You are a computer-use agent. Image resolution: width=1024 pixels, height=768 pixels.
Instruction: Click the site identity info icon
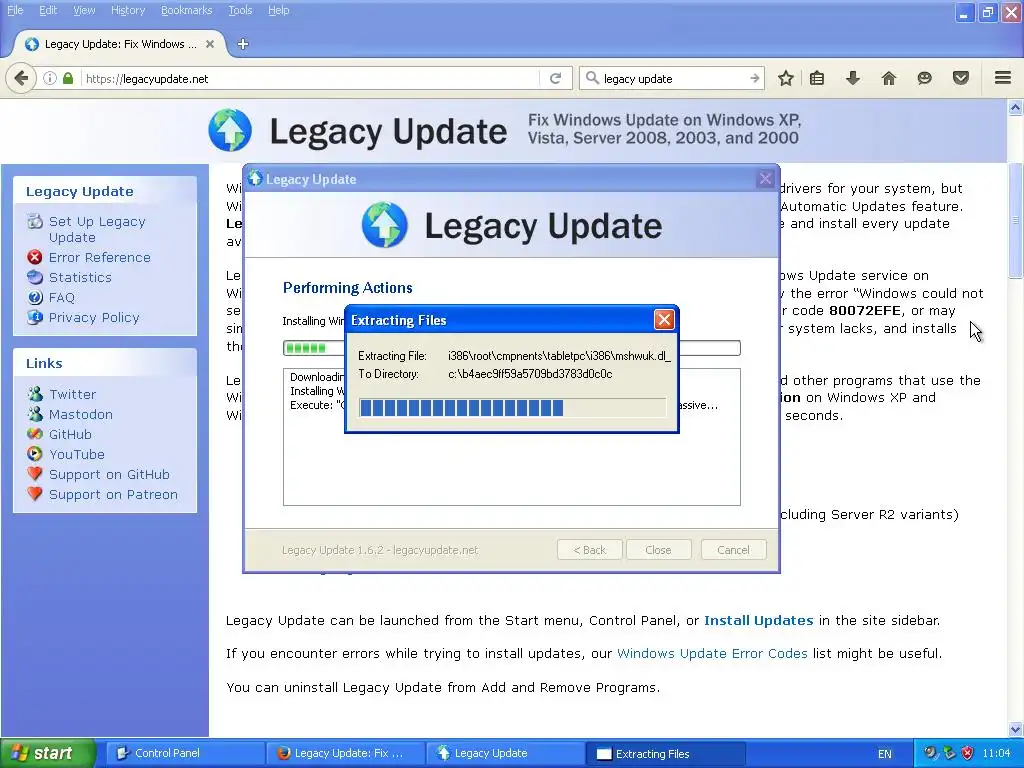pos(50,78)
